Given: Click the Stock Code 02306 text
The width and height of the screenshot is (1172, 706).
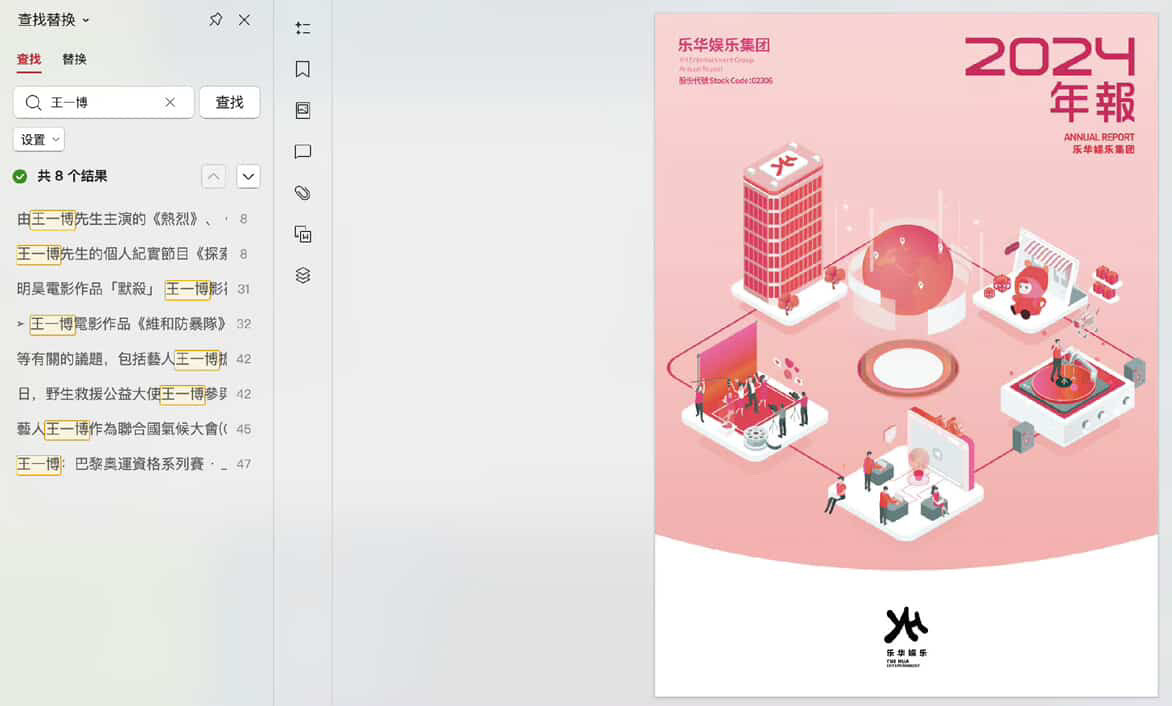Looking at the screenshot, I should [x=726, y=81].
